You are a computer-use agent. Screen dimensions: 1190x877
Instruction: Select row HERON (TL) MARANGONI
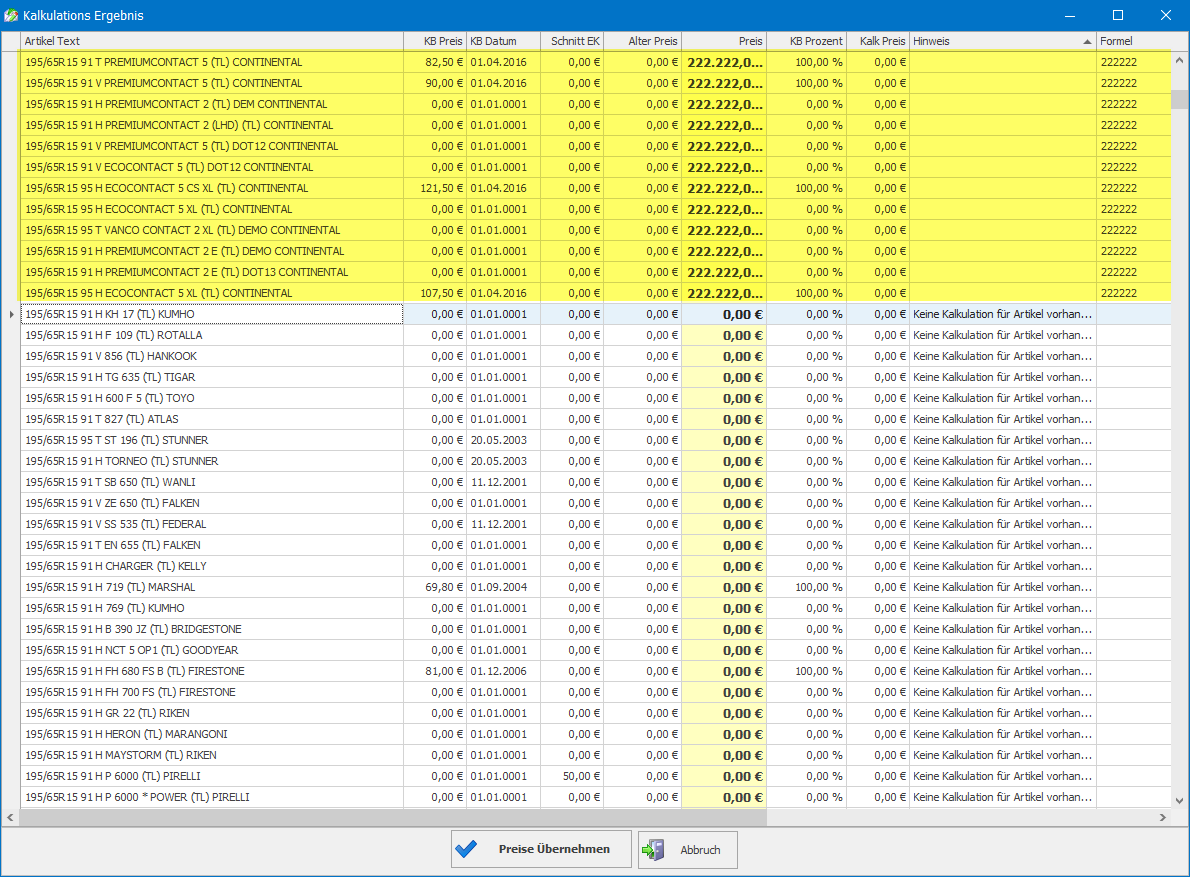point(596,734)
